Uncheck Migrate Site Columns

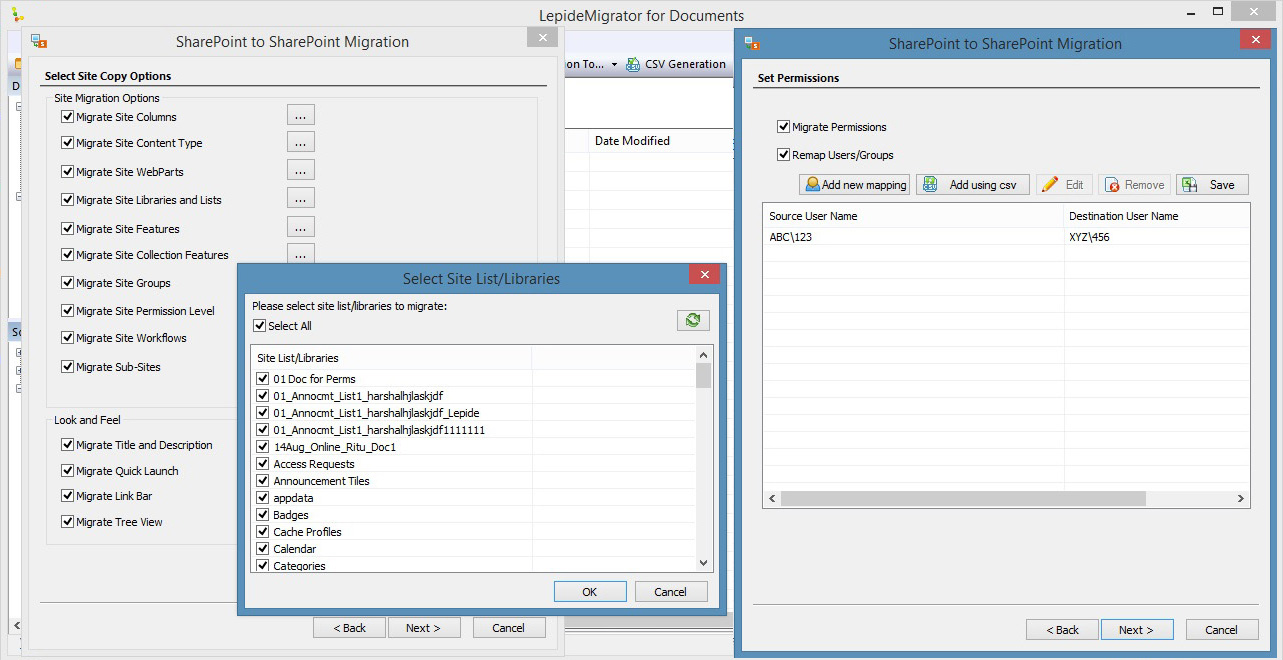pos(68,116)
